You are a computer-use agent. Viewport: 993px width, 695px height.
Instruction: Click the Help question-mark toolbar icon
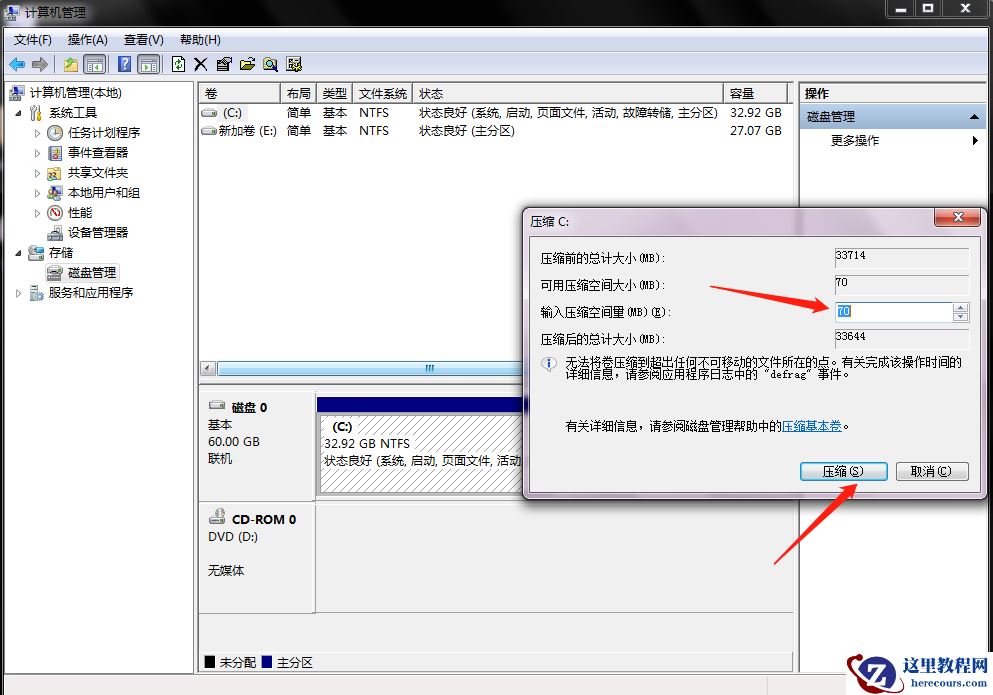coord(123,63)
